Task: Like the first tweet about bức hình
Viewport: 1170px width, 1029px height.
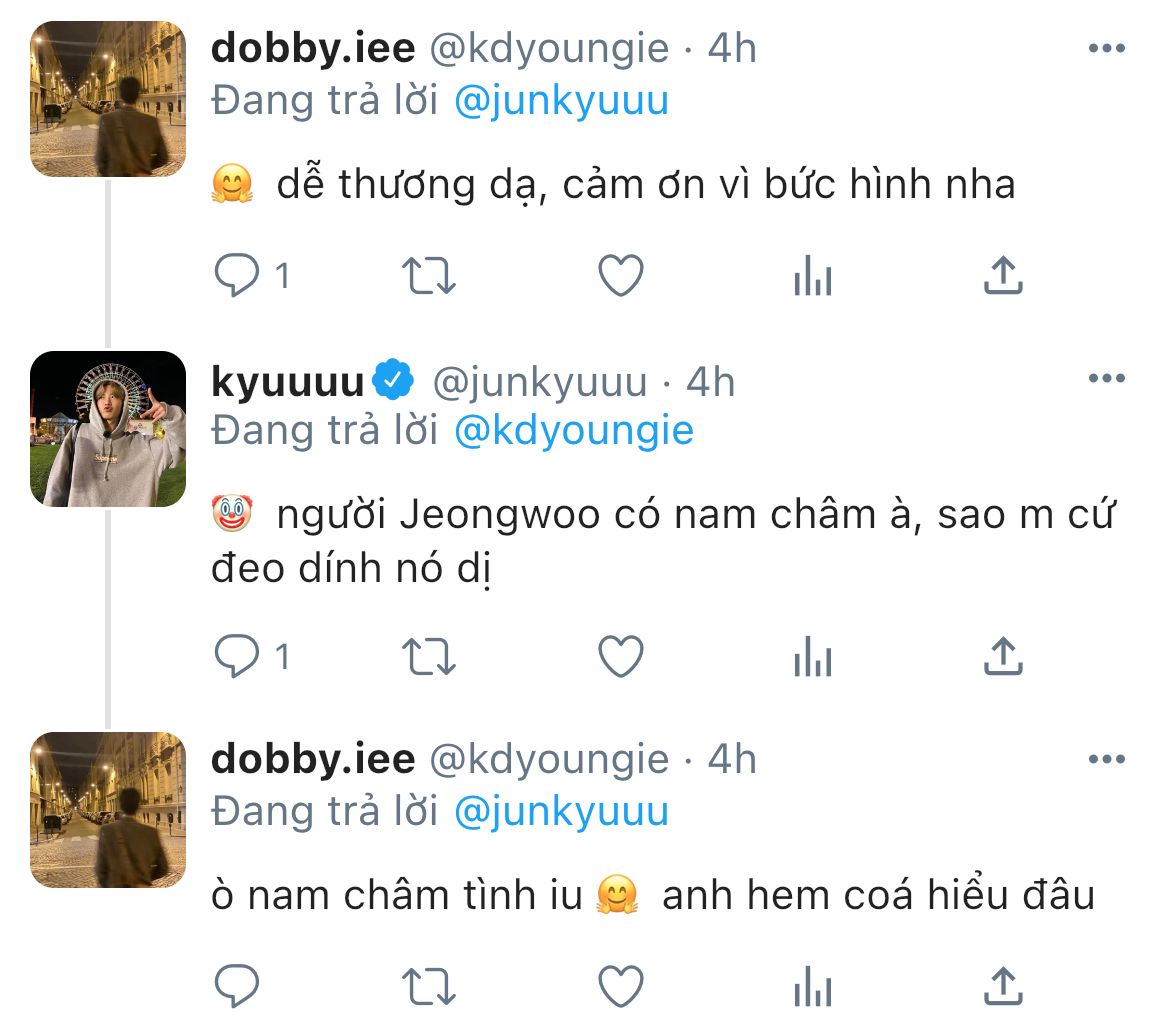Action: [620, 275]
